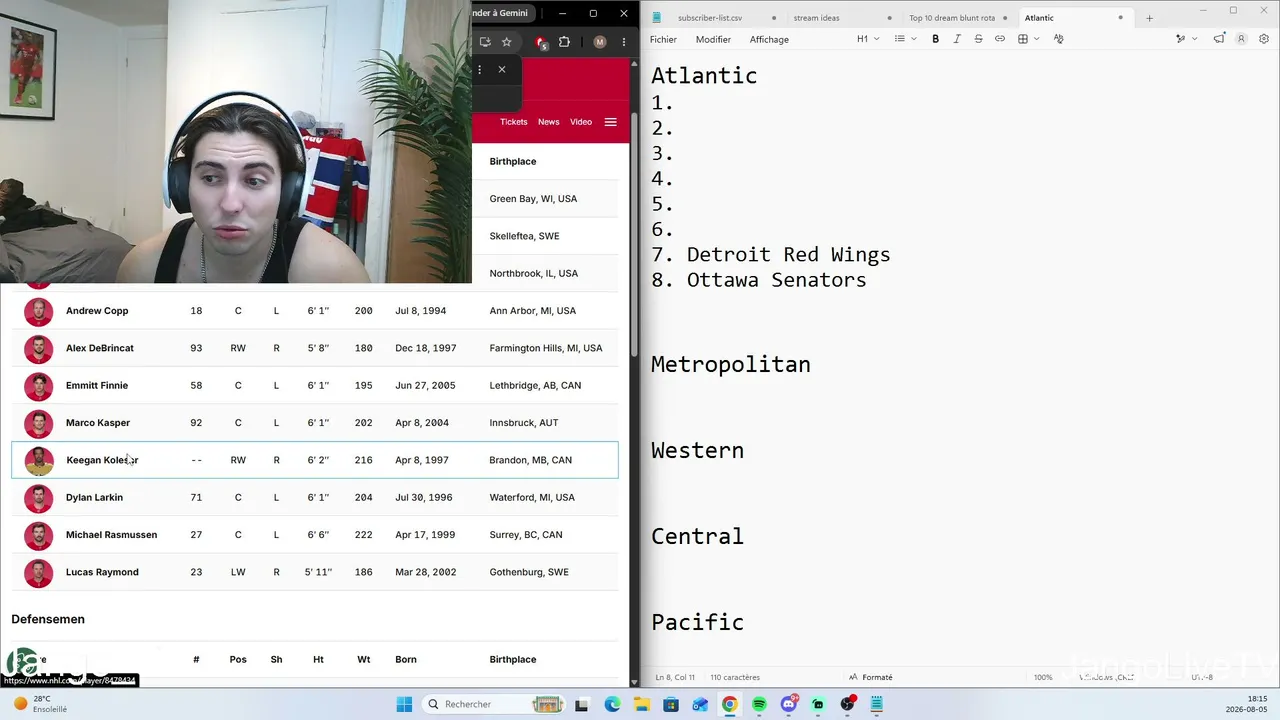This screenshot has height=720, width=1280.
Task: Open Marco Kasper's player page
Action: point(98,423)
